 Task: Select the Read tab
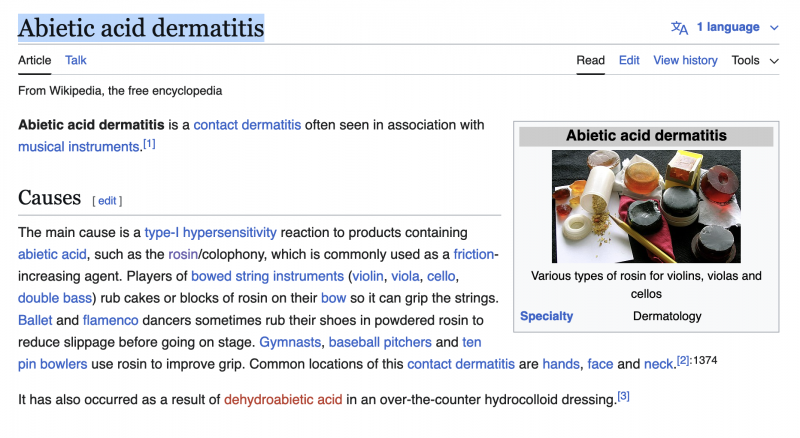pos(590,60)
